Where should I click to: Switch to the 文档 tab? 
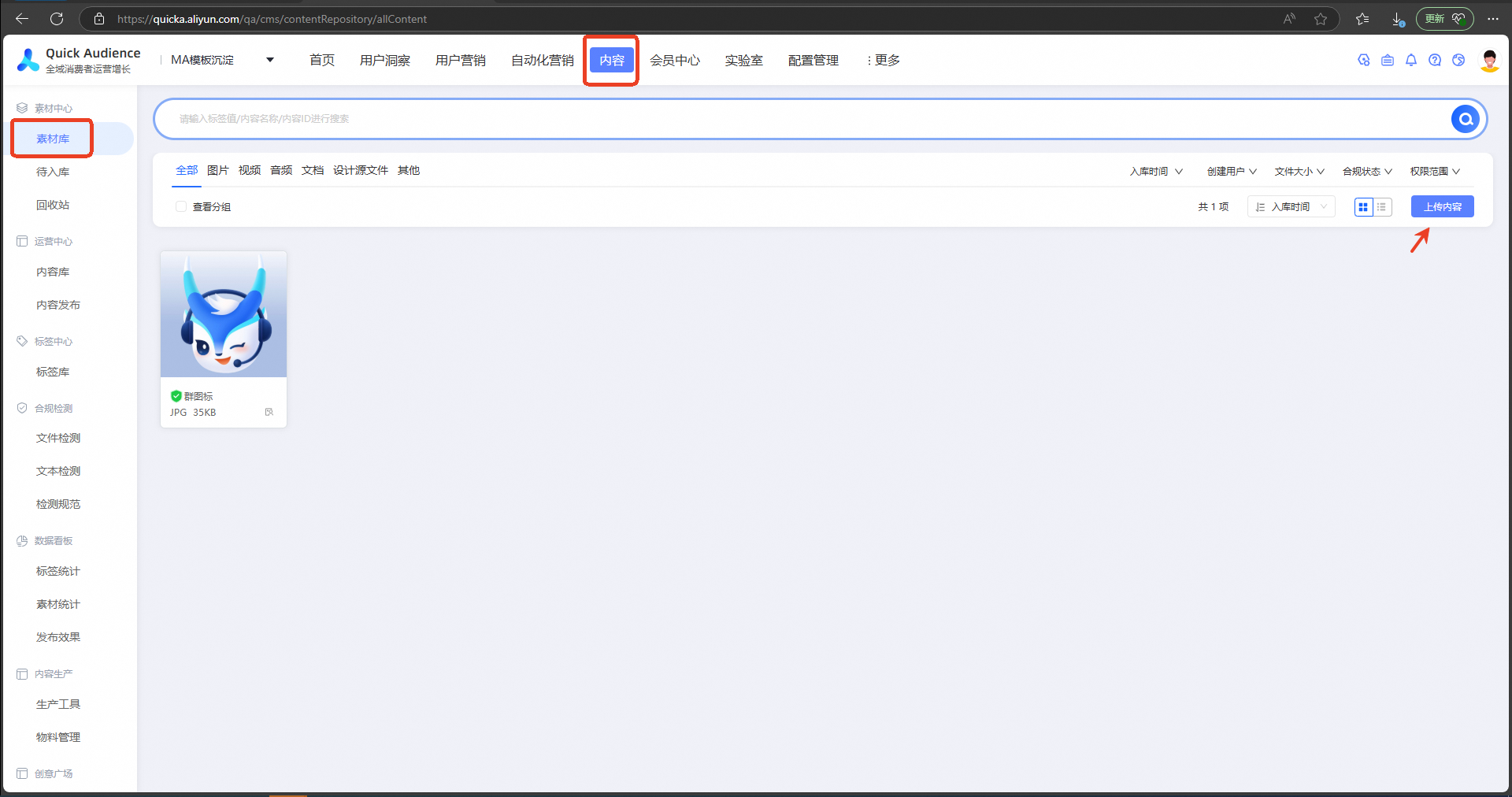click(313, 170)
